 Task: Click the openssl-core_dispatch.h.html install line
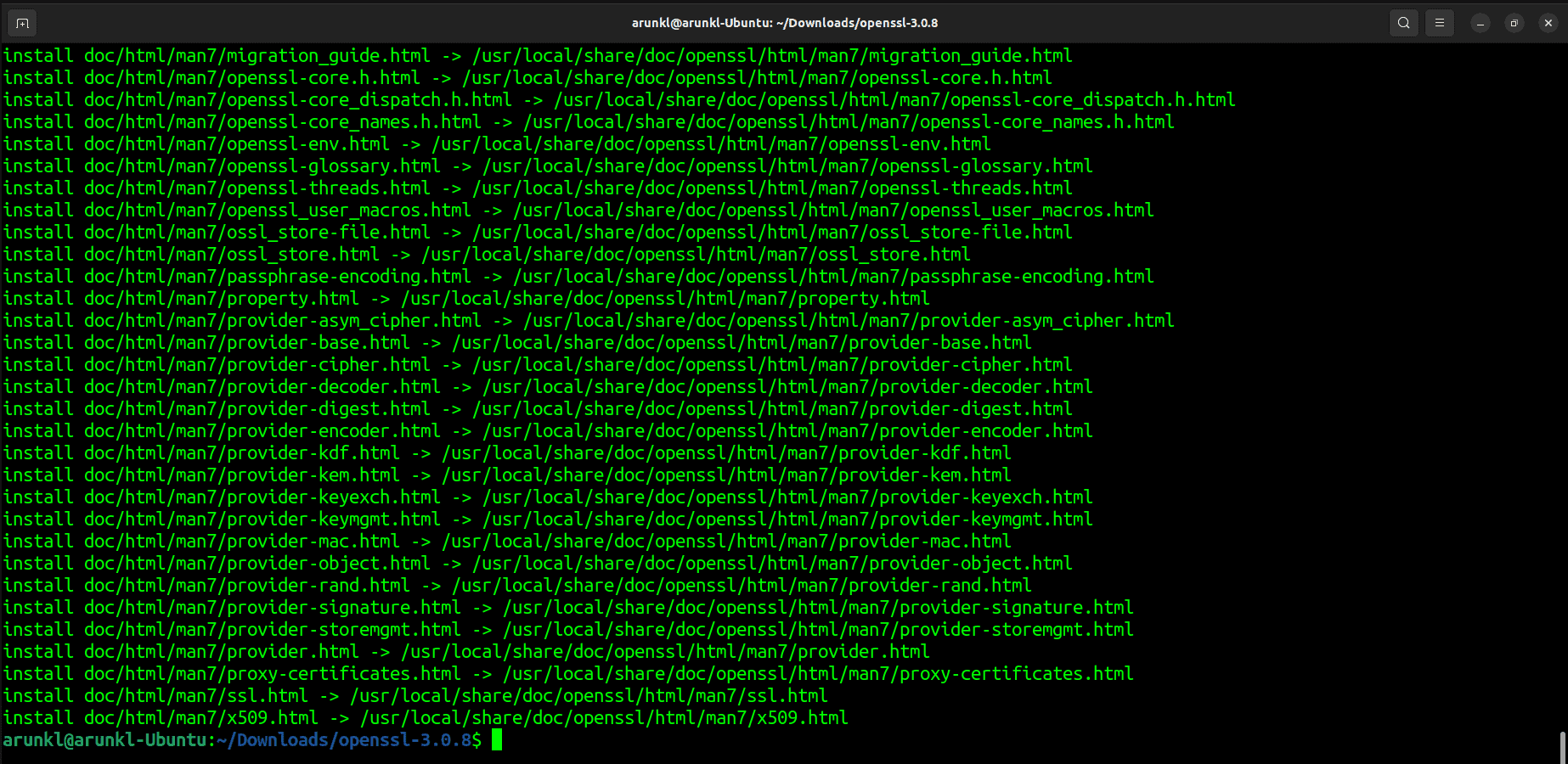pos(619,100)
